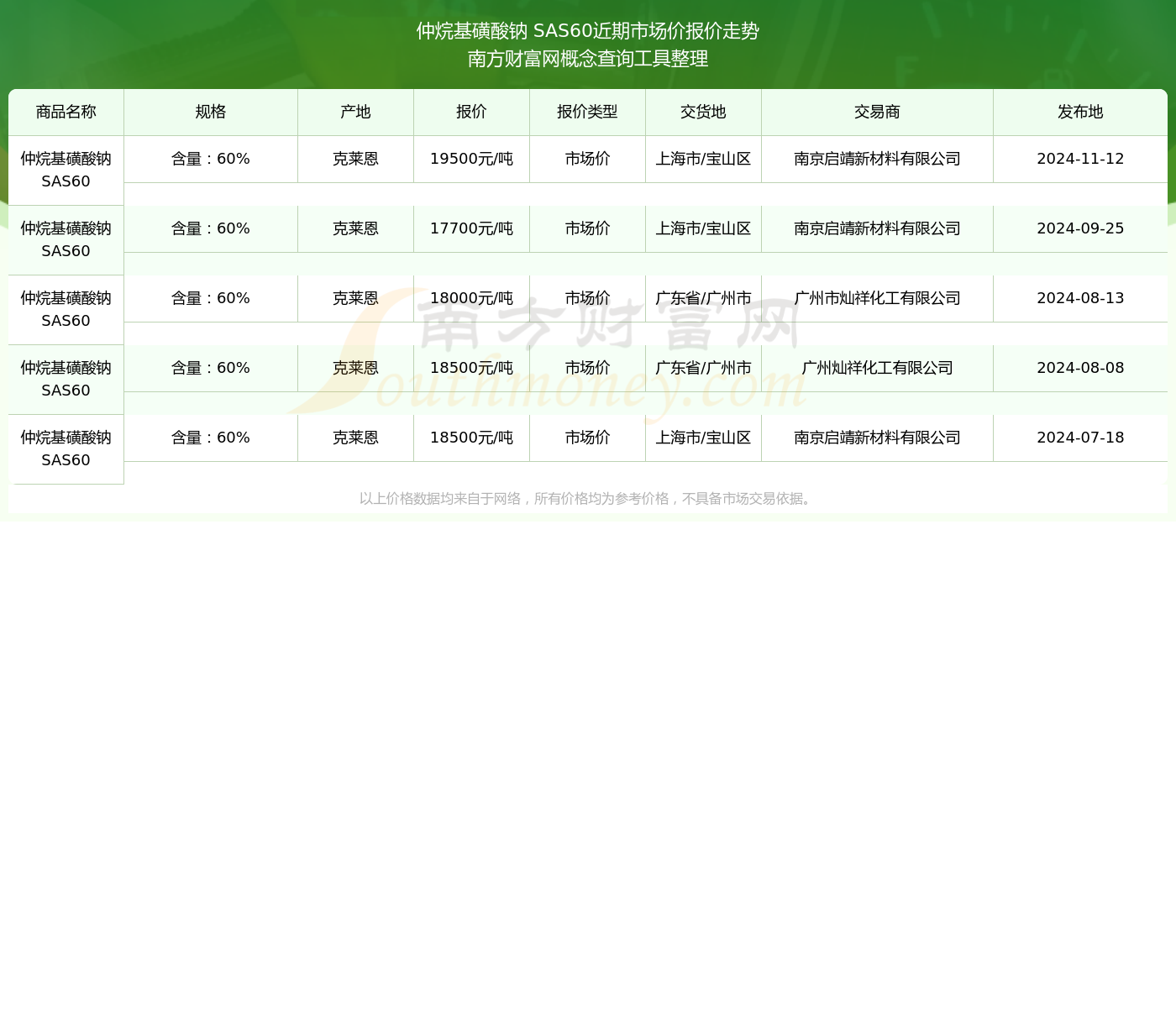Viewport: 1176px width, 1012px height.
Task: Click 南京启靖新材料有限公司 in the 2024-07-18 row
Action: click(x=877, y=438)
